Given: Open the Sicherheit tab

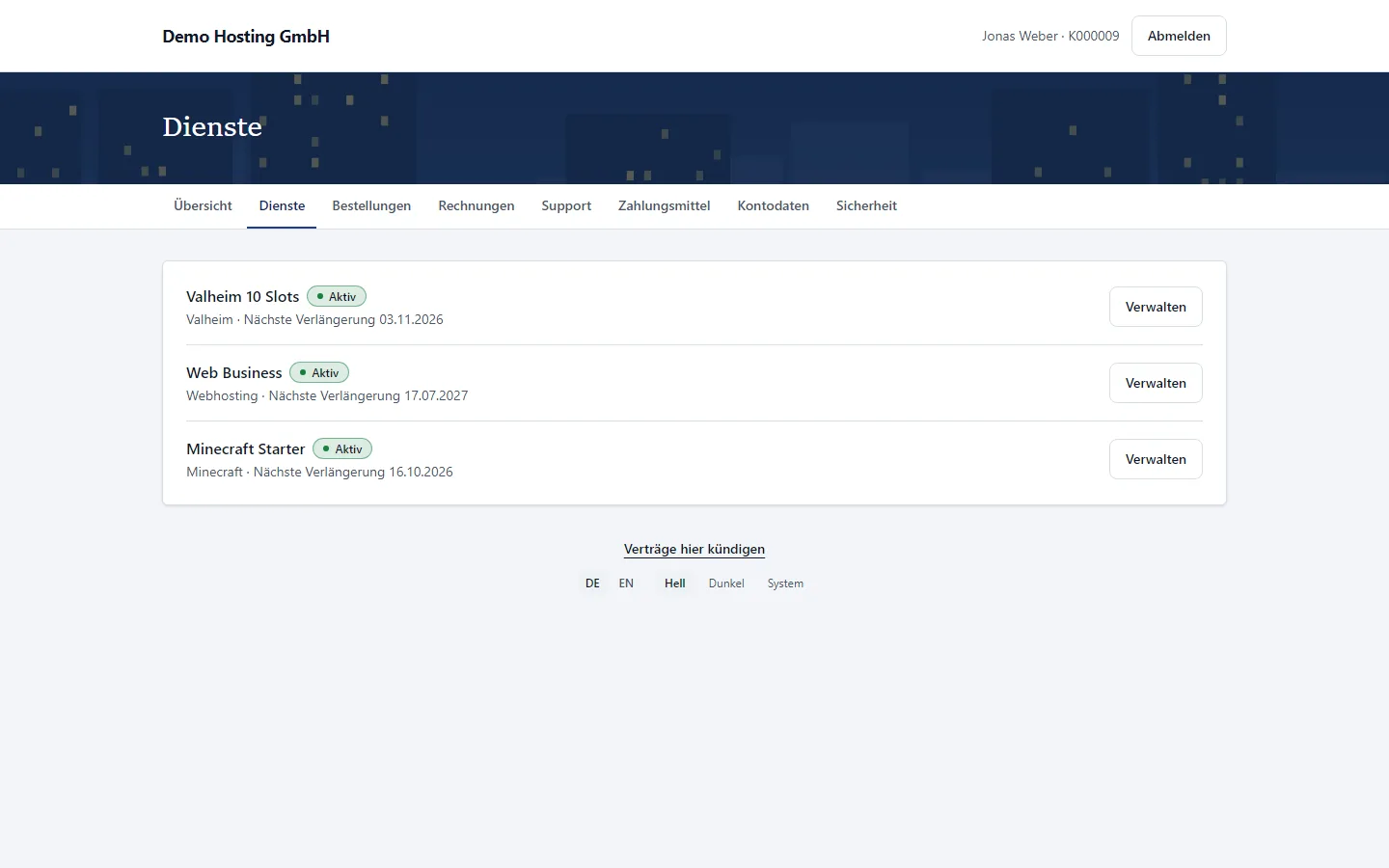Looking at the screenshot, I should click(866, 205).
